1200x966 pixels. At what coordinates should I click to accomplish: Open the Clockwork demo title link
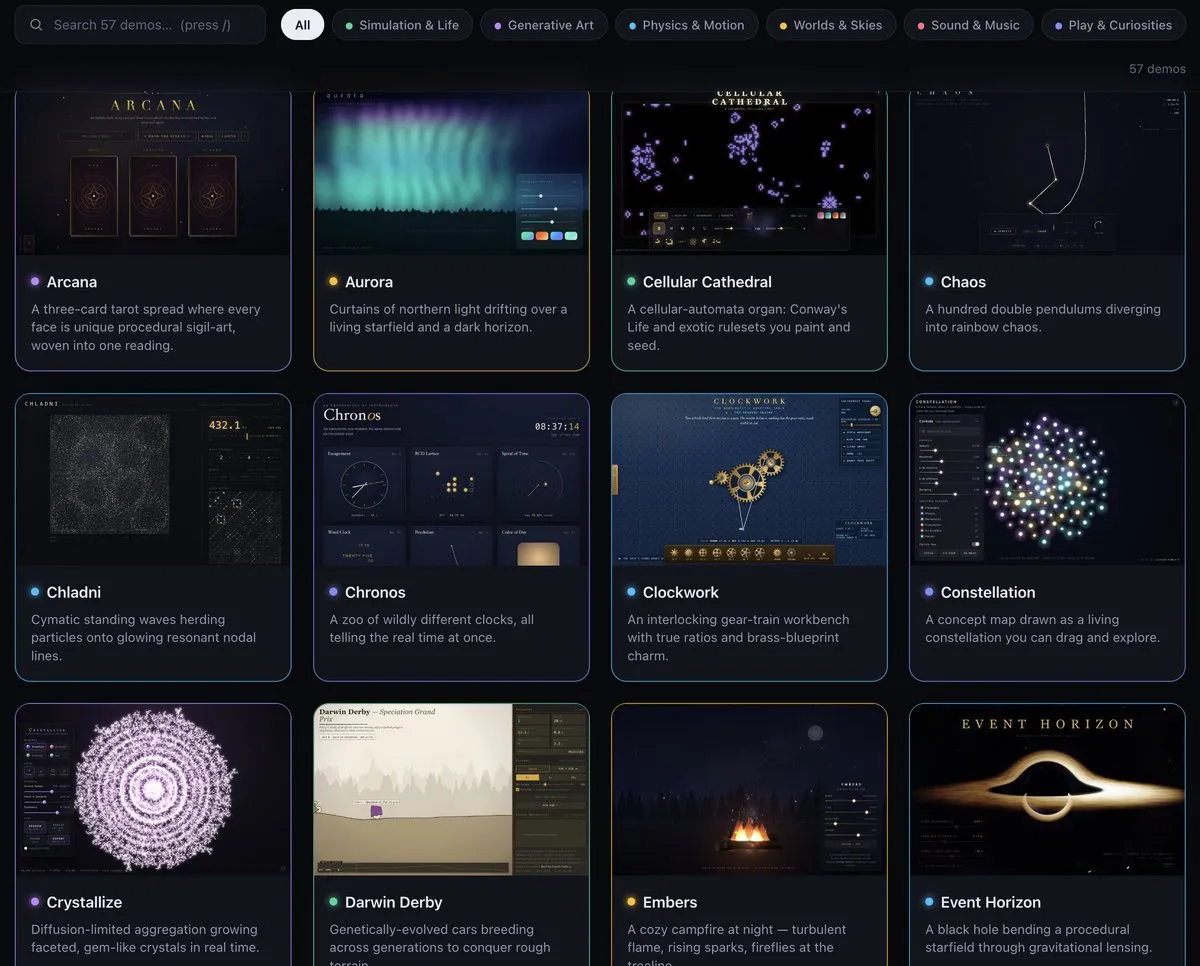681,592
